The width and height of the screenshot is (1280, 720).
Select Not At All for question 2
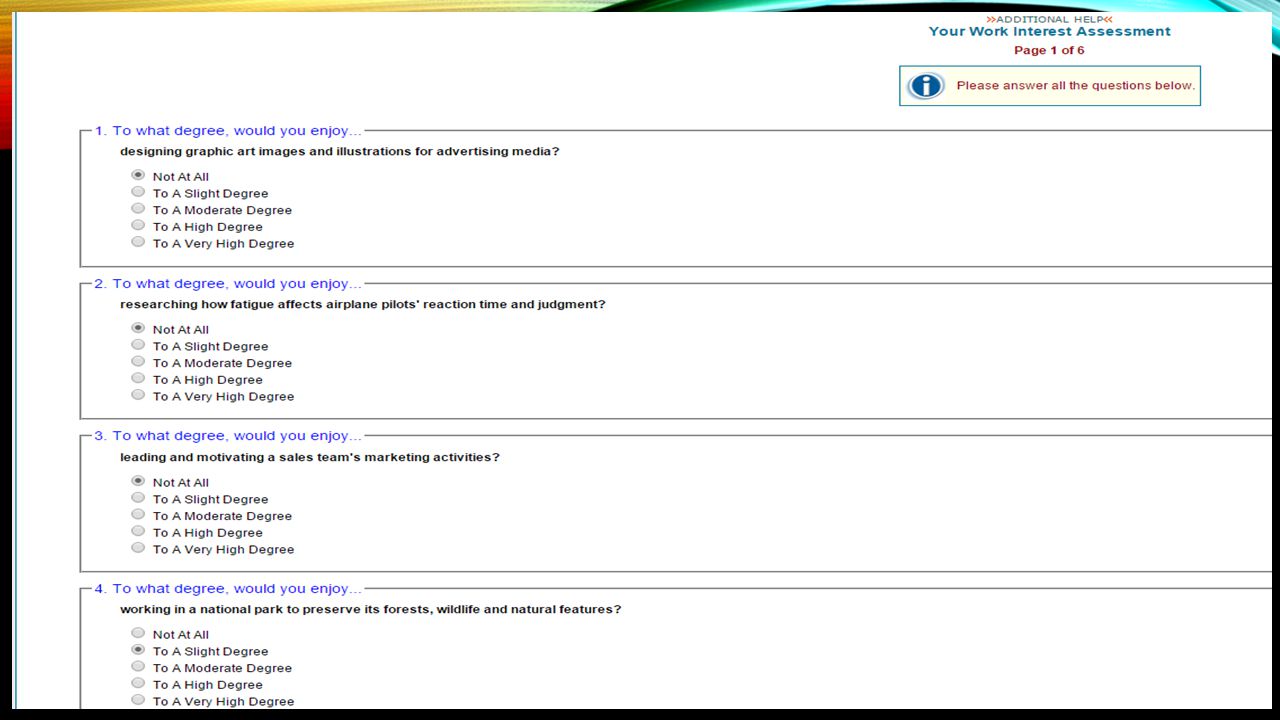pos(138,328)
